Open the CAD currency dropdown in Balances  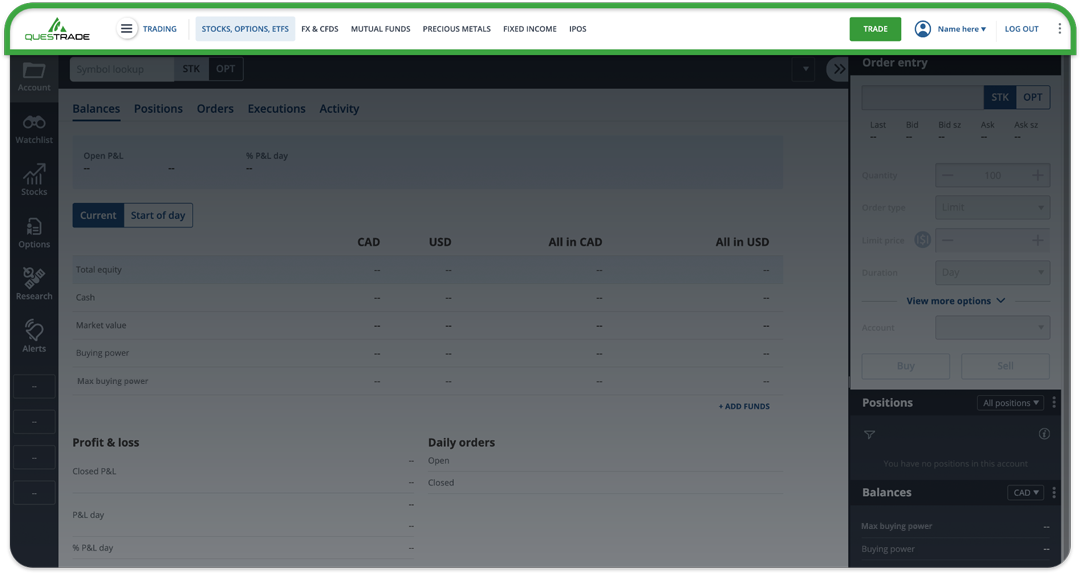[1026, 493]
